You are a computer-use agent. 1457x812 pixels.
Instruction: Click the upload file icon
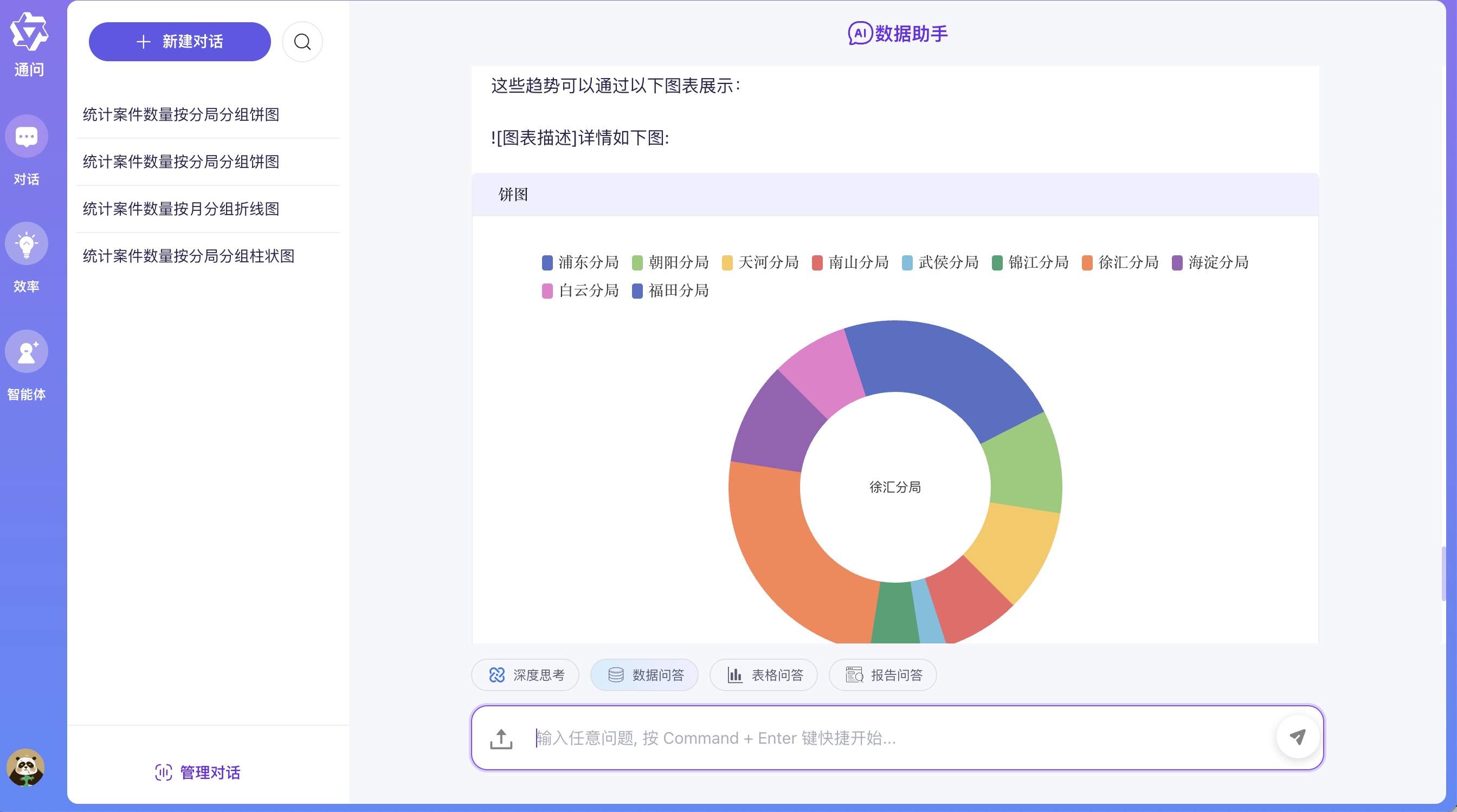point(500,738)
